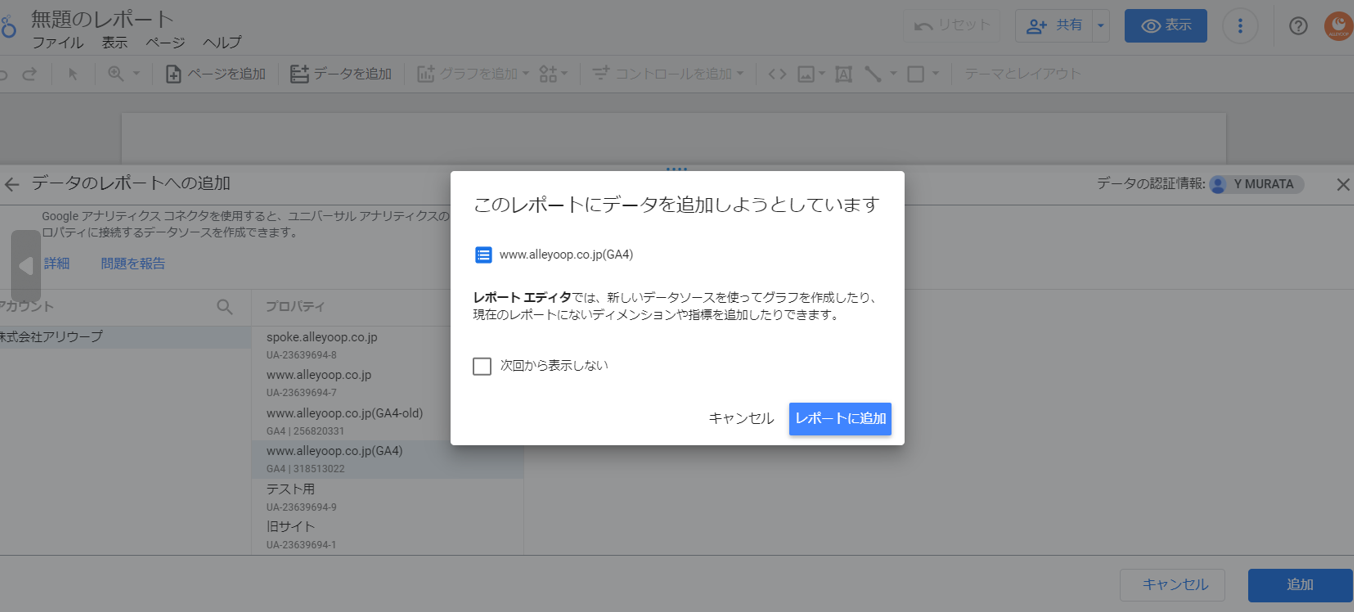Open テーマとレイアウト panel
The width and height of the screenshot is (1354, 612).
(x=1022, y=74)
